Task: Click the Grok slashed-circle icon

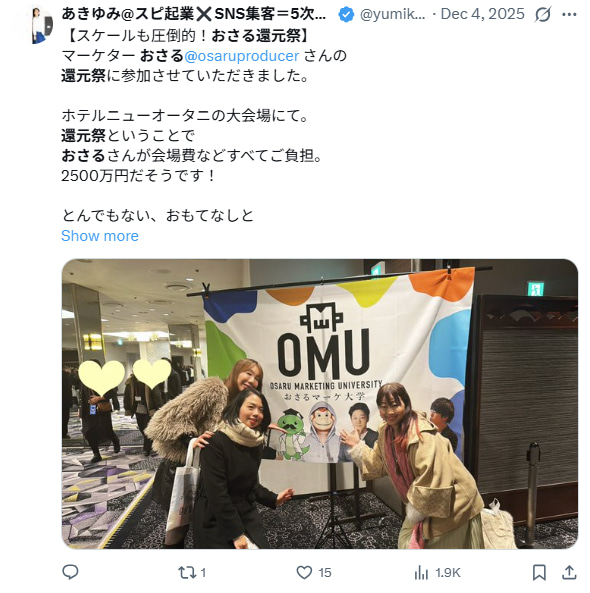Action: pos(543,15)
